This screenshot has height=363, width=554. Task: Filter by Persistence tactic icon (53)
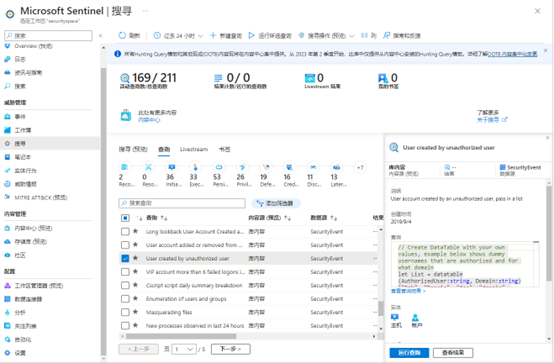click(219, 167)
